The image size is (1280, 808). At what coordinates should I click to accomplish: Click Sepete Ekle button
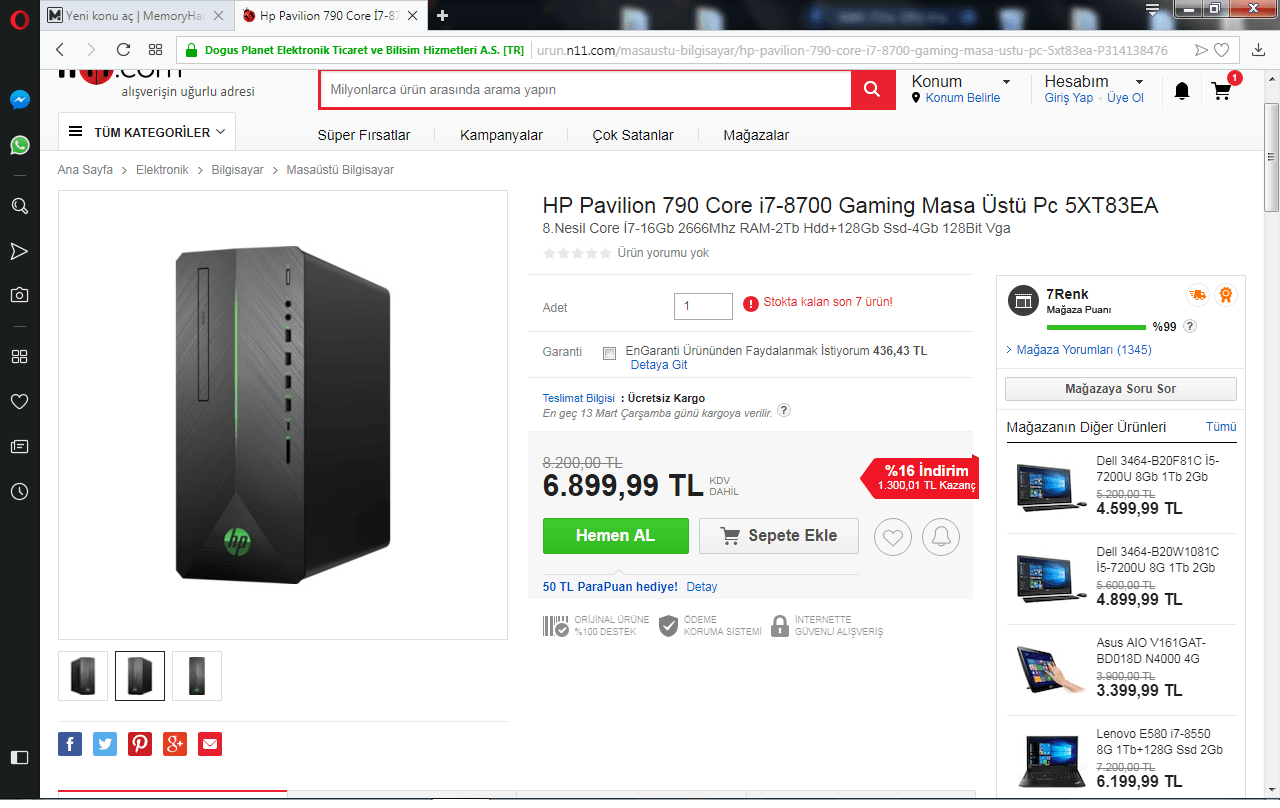tap(779, 536)
